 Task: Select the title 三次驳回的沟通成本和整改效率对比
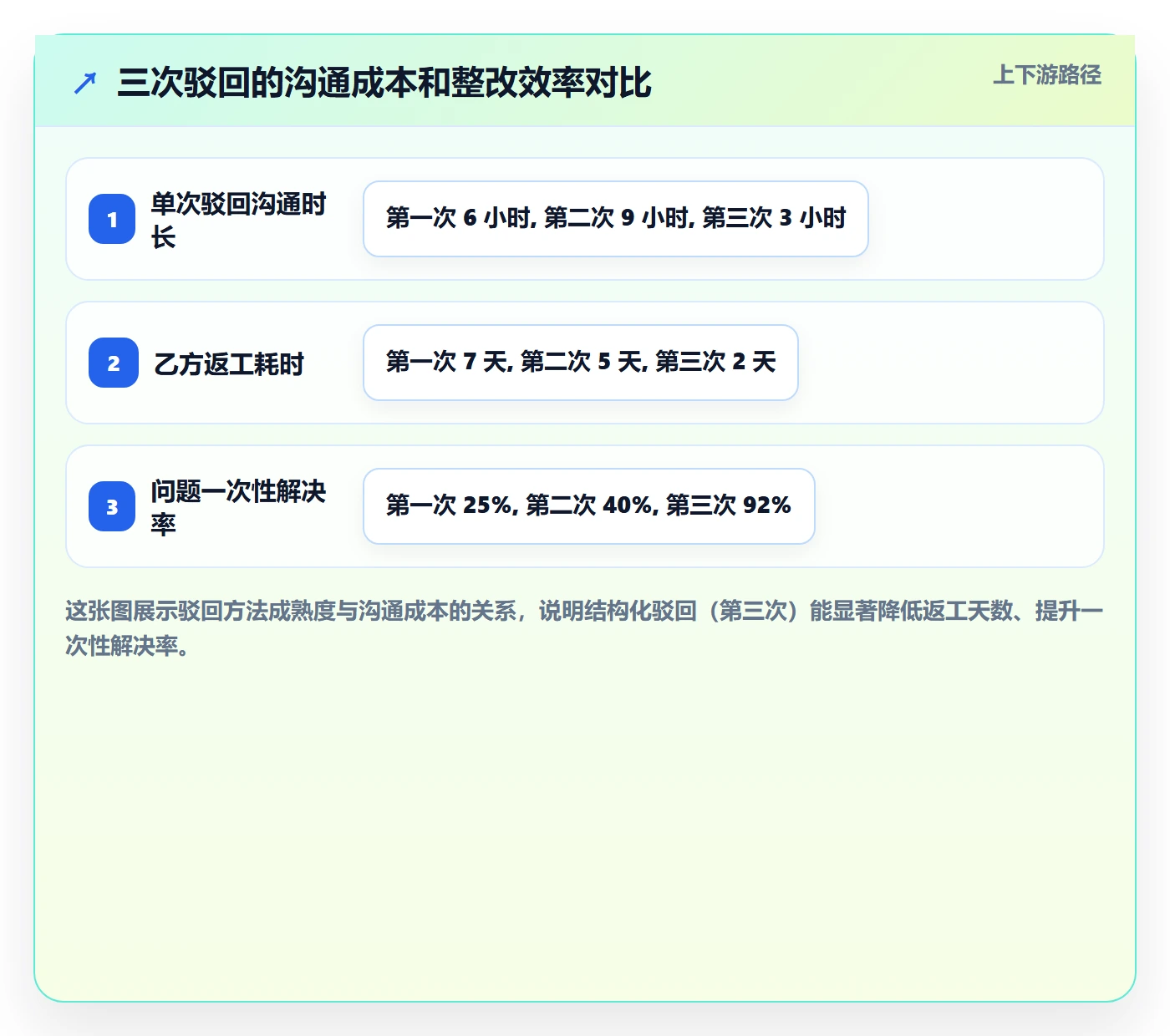384,83
